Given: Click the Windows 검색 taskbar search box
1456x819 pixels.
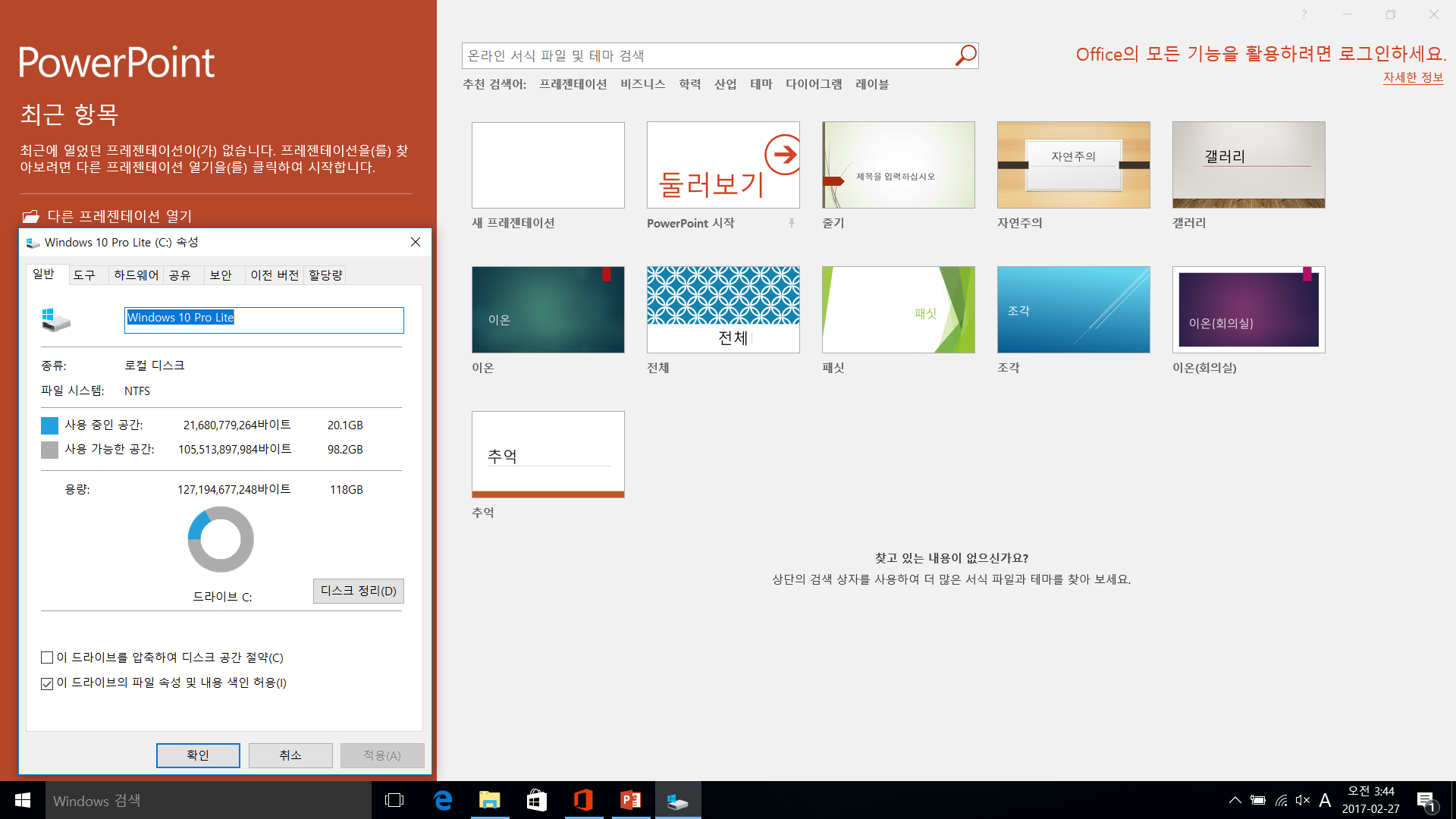Looking at the screenshot, I should pyautogui.click(x=209, y=800).
